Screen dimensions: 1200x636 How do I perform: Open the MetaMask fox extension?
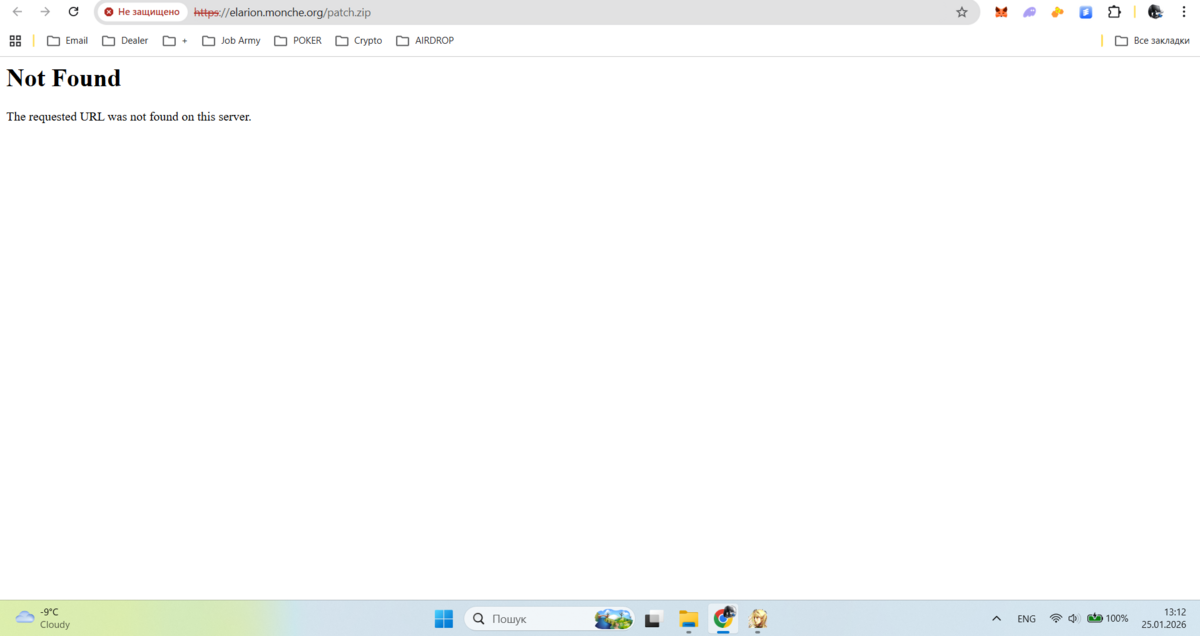click(x=1001, y=12)
